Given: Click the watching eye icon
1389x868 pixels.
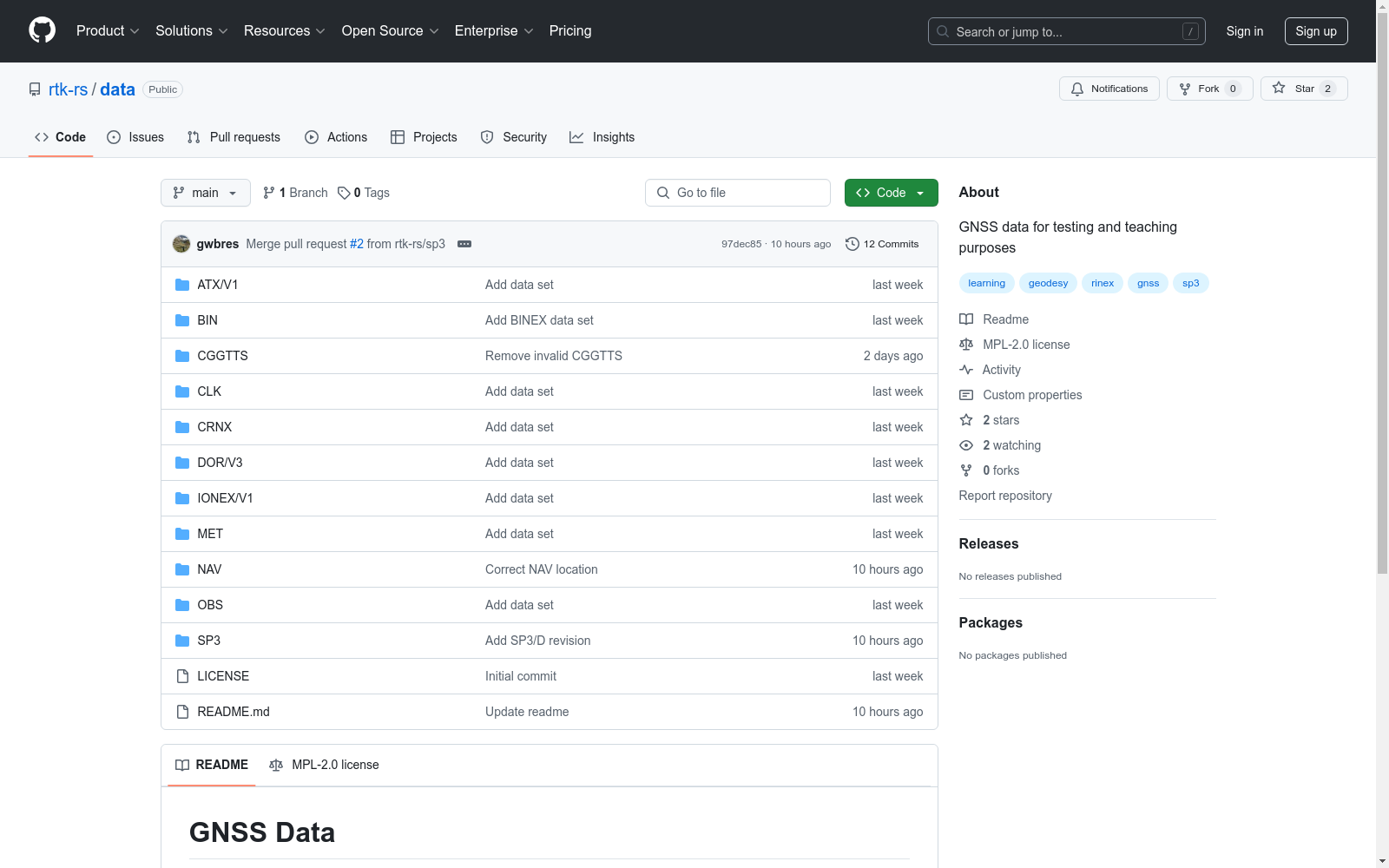Looking at the screenshot, I should click(966, 445).
